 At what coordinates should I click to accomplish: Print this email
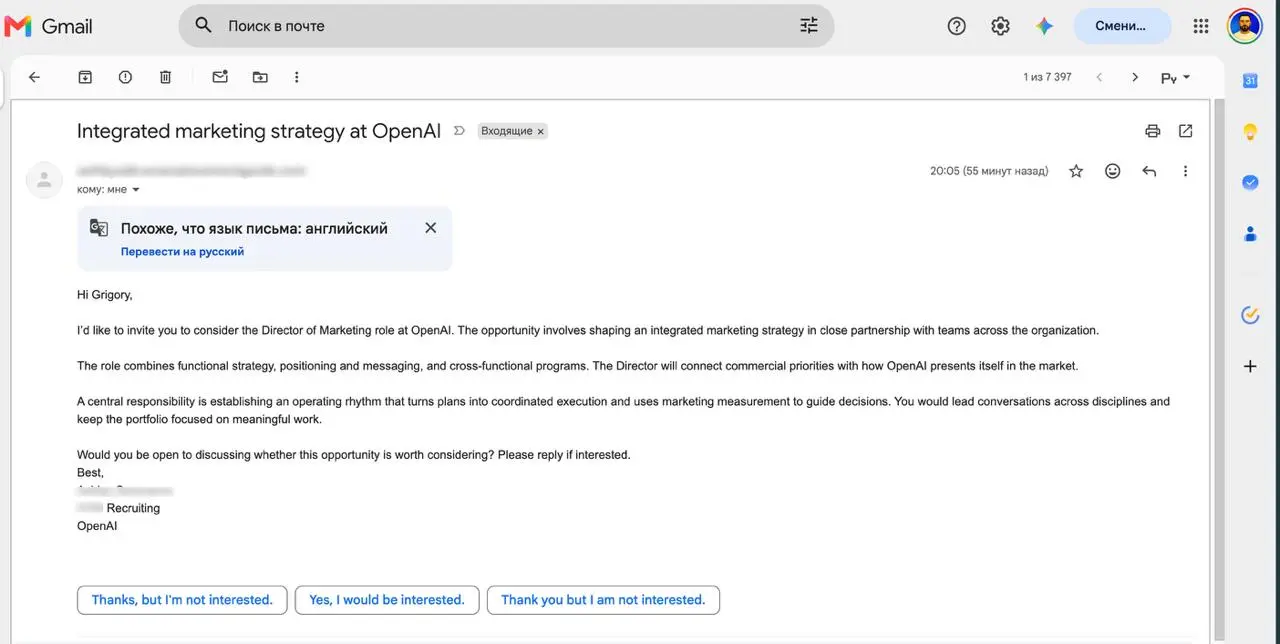coord(1153,131)
